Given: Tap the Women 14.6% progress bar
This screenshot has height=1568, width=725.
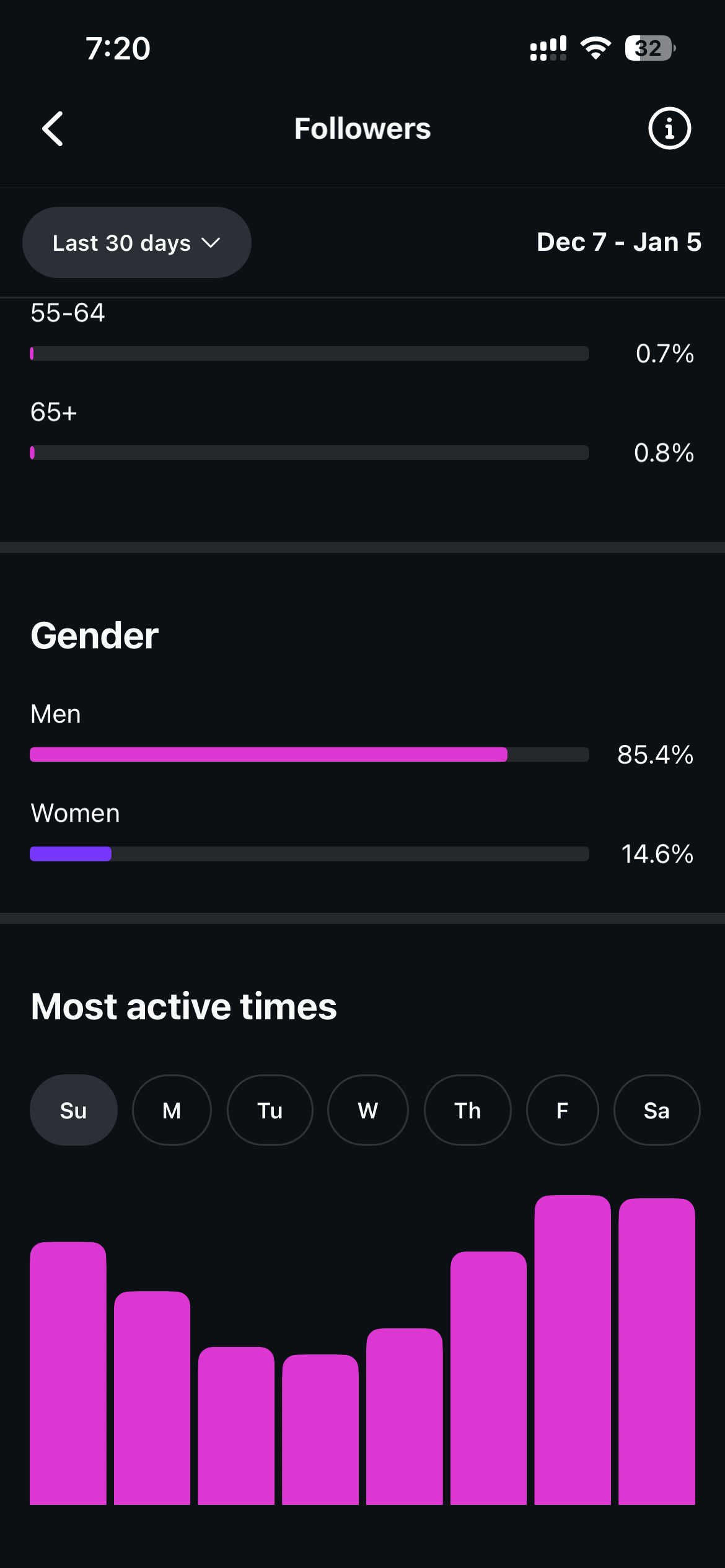Looking at the screenshot, I should 309,854.
